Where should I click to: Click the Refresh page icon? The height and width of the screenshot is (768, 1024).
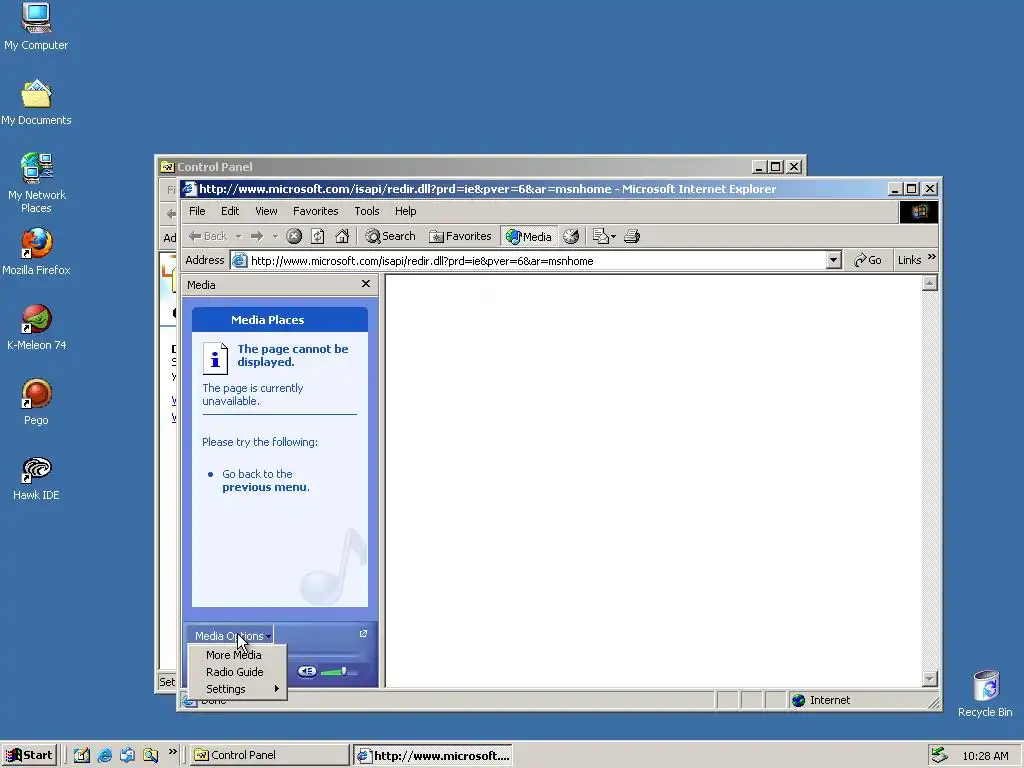pos(317,236)
